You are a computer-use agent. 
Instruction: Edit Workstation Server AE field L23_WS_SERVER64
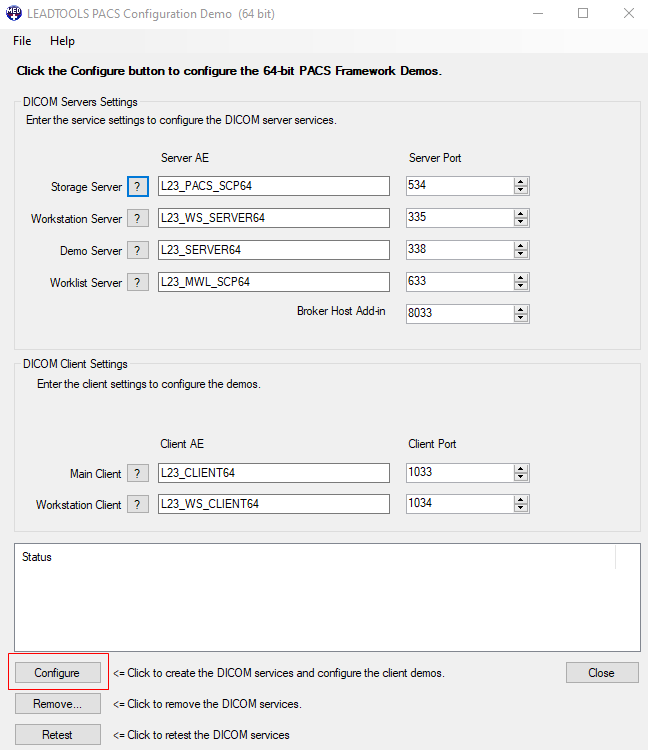point(274,218)
